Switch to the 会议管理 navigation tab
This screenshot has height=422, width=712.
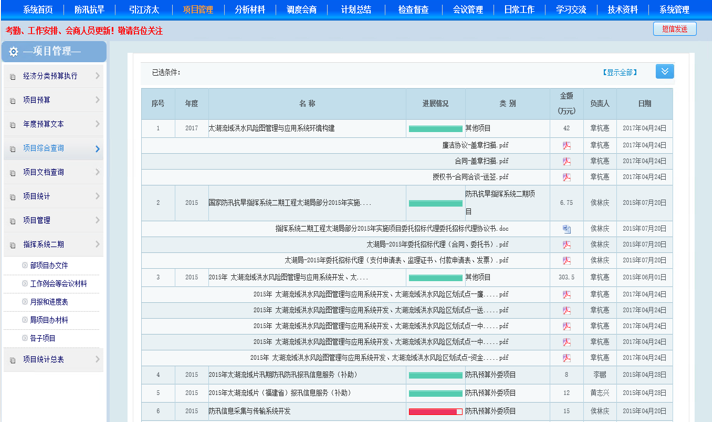coord(467,9)
